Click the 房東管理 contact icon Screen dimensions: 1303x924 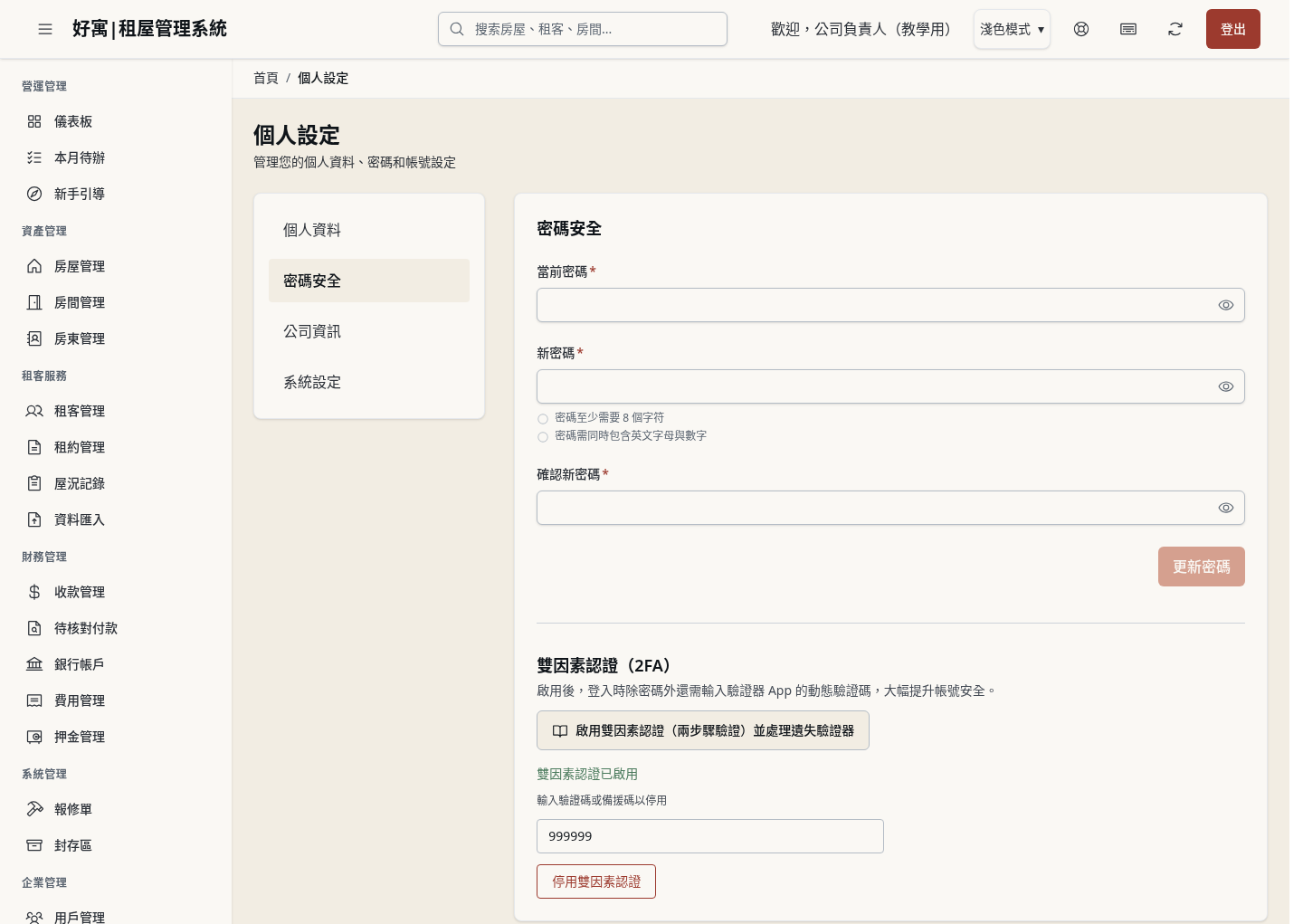[34, 338]
